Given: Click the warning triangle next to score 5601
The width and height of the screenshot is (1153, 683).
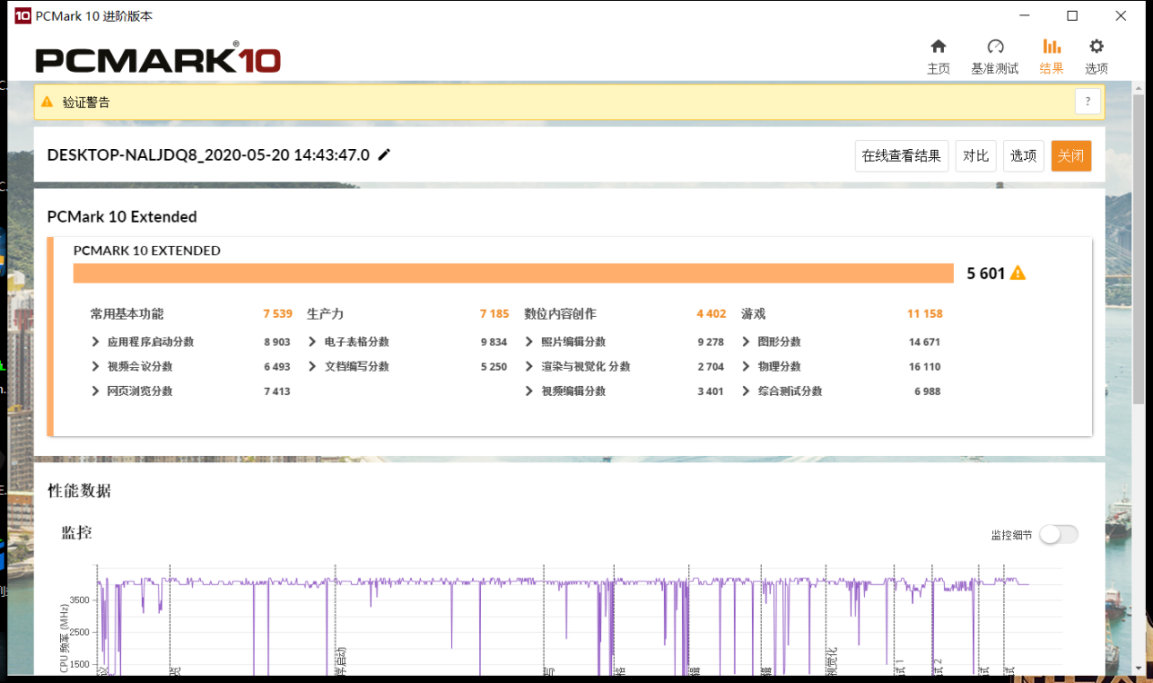Looking at the screenshot, I should coord(1018,272).
